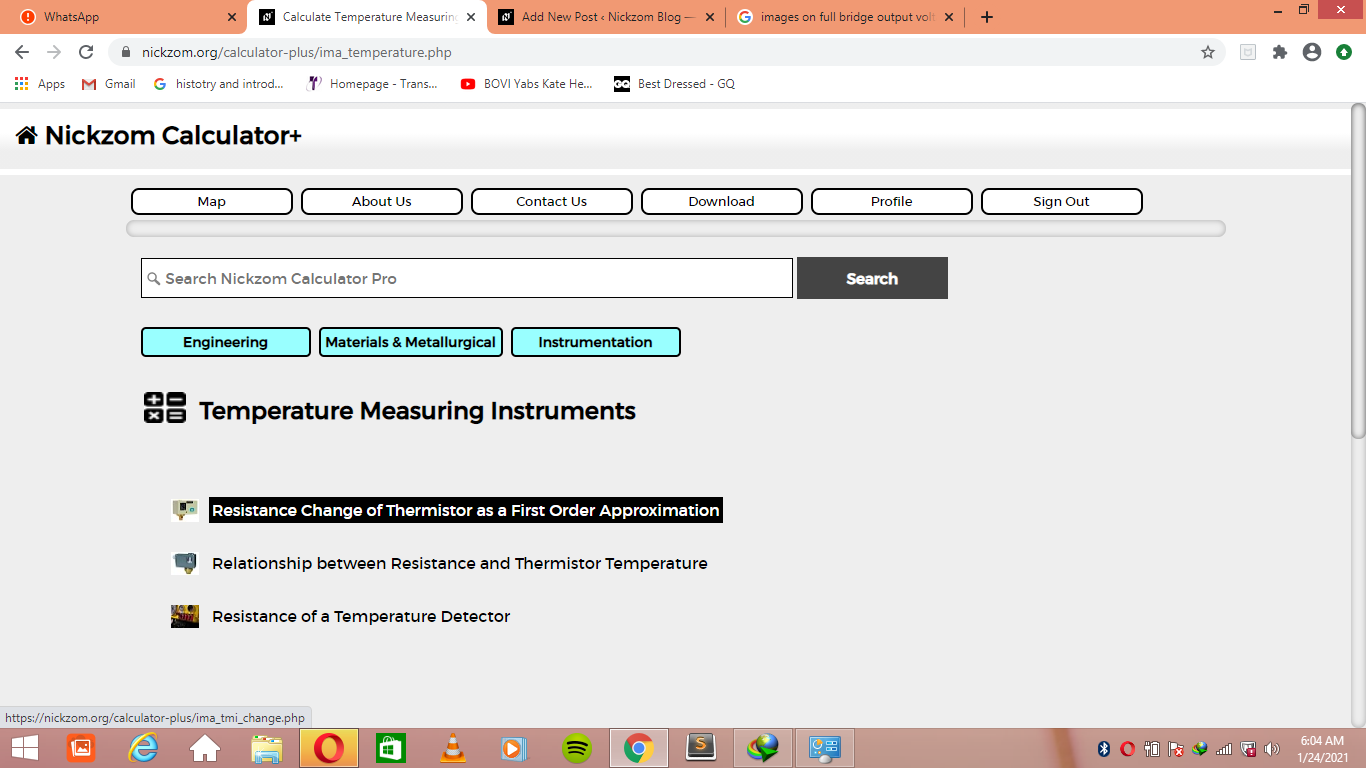The image size is (1366, 768).
Task: Click the green Chrome update icon
Action: [x=1344, y=52]
